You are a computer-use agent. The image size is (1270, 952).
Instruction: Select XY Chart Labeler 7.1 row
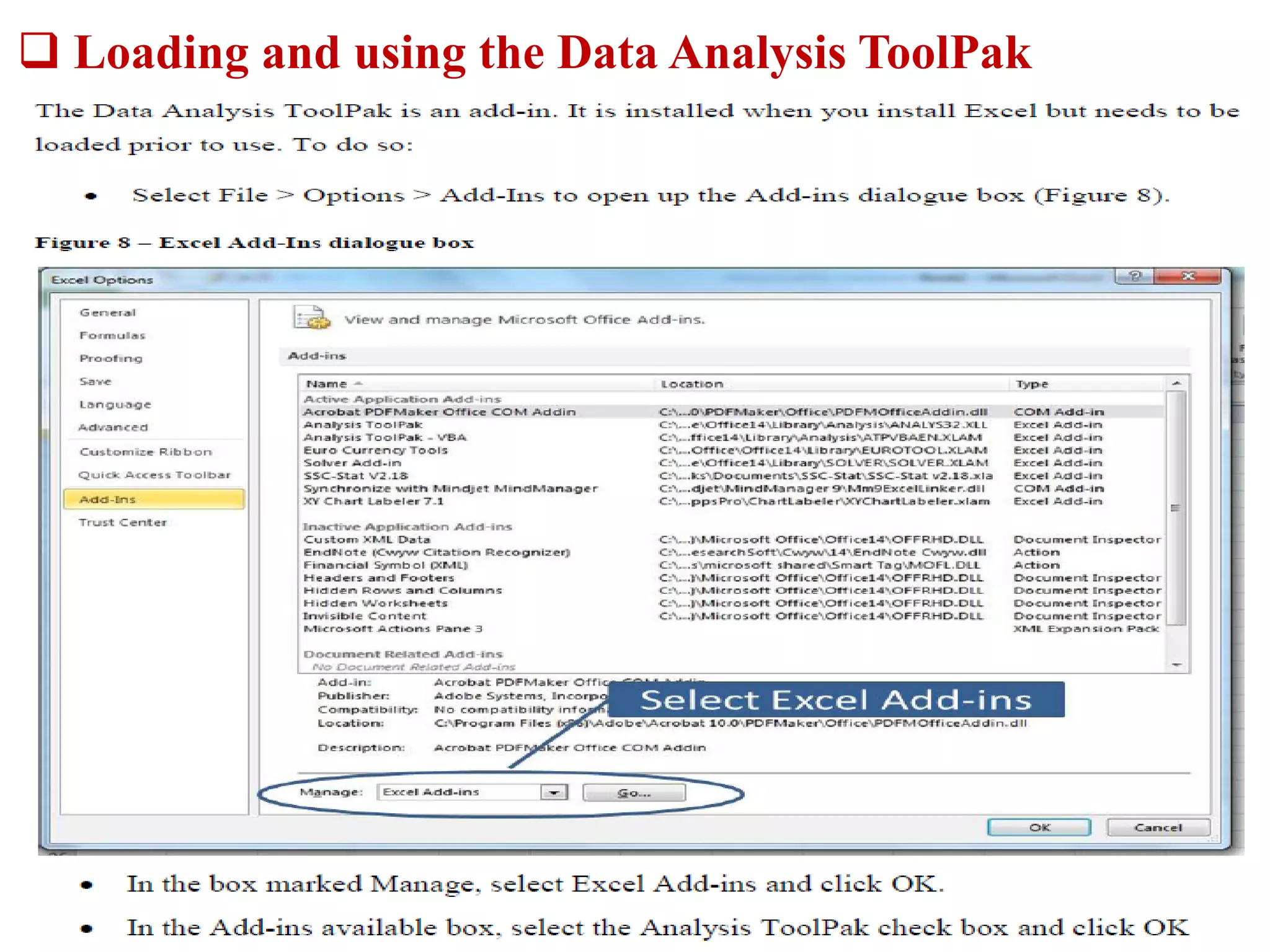click(732, 501)
